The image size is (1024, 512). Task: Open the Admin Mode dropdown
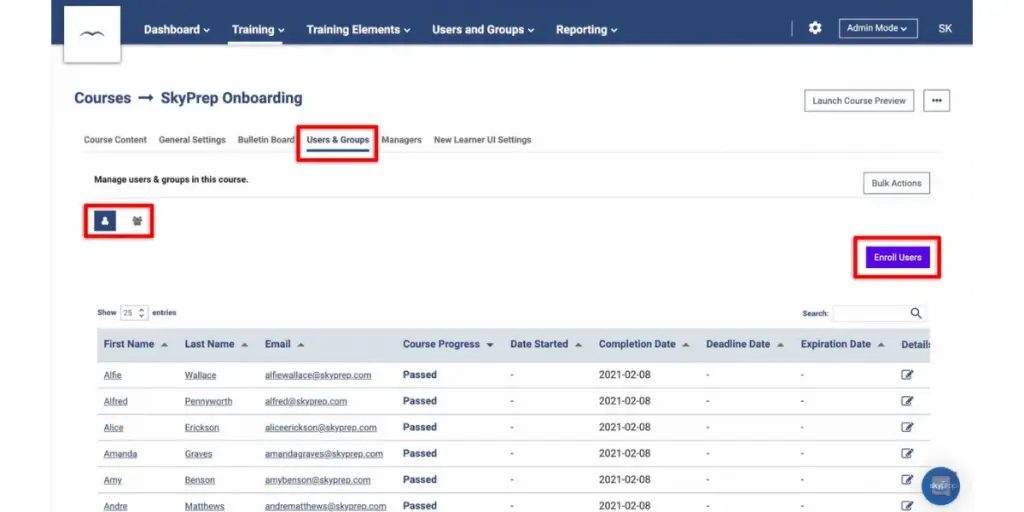(x=878, y=29)
